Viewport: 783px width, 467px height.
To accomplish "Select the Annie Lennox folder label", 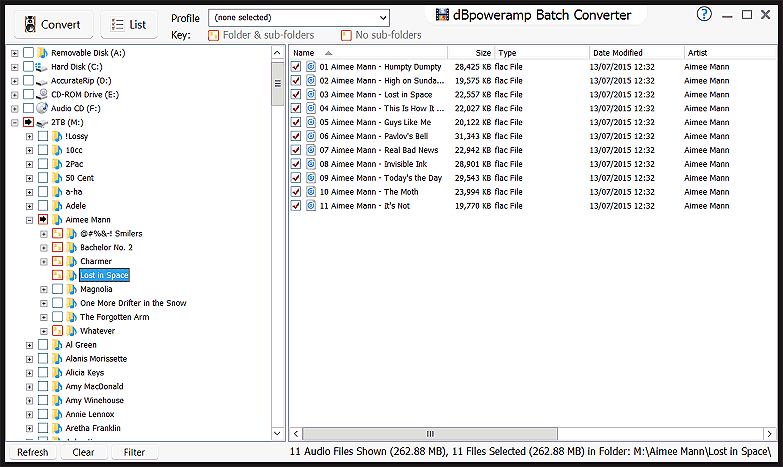I will point(90,415).
